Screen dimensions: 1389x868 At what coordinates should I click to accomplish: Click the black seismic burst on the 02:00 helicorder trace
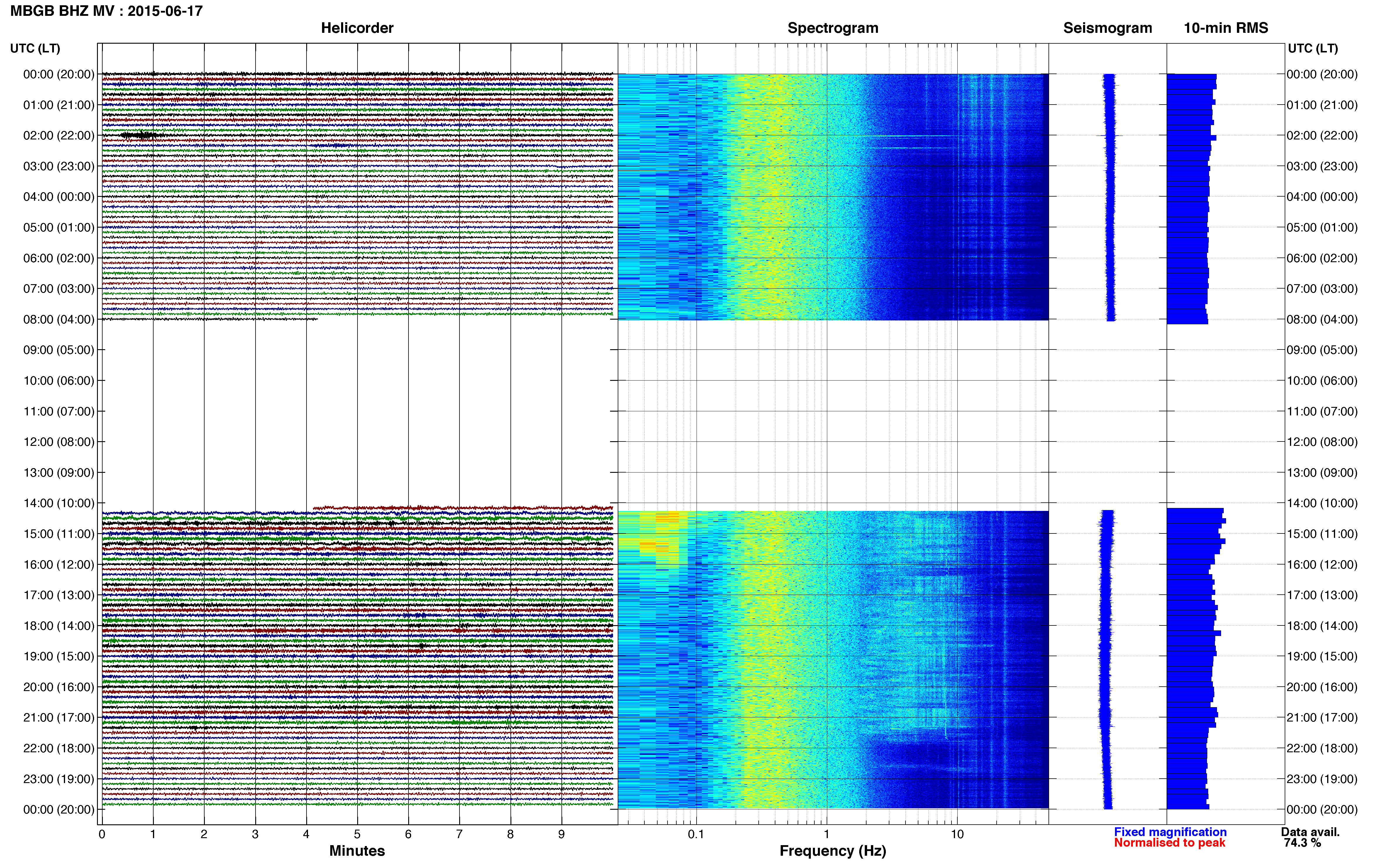pos(140,135)
